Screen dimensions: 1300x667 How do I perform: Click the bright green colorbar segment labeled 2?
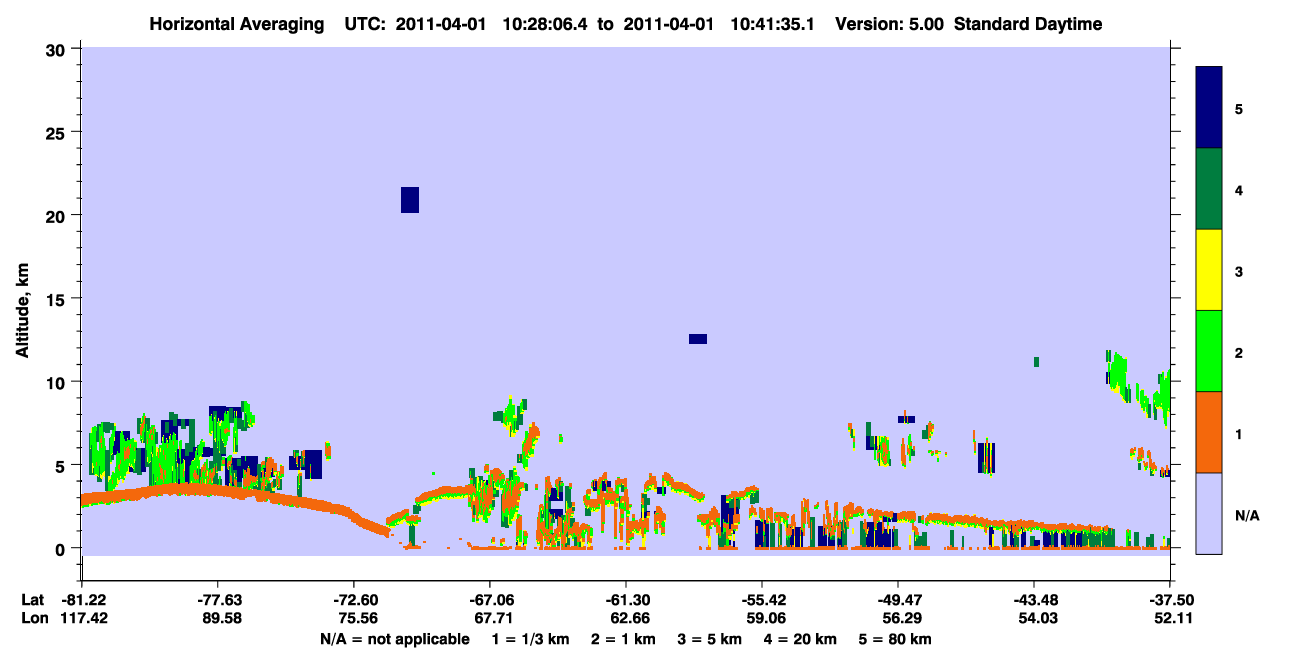[x=1209, y=351]
